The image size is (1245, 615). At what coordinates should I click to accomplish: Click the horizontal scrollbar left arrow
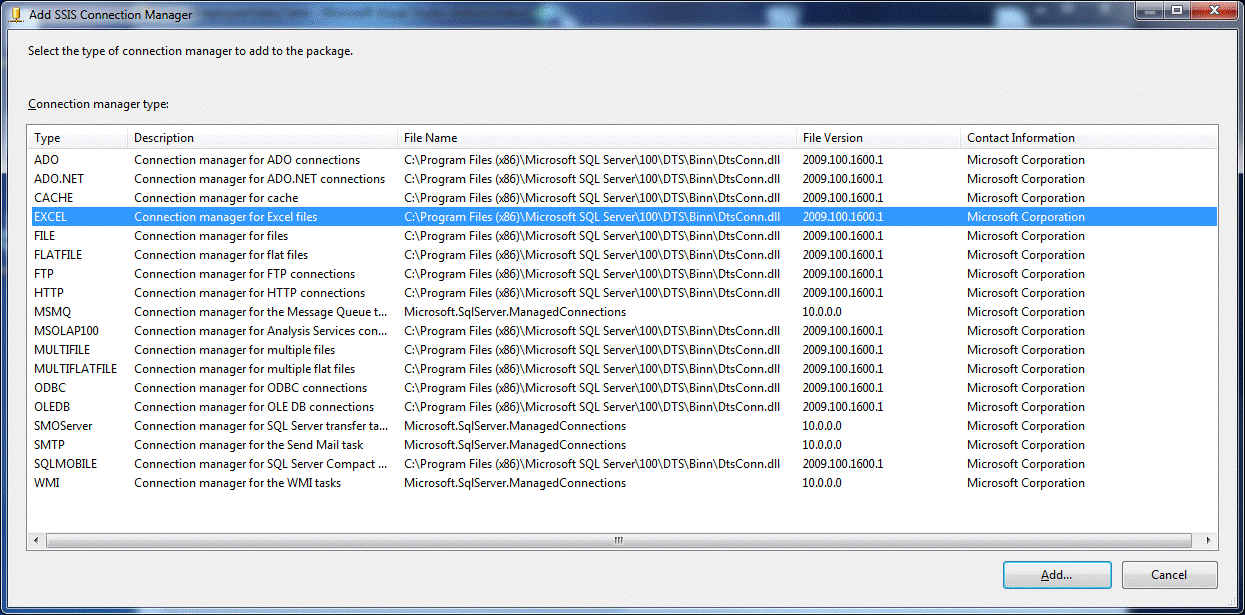[37, 540]
